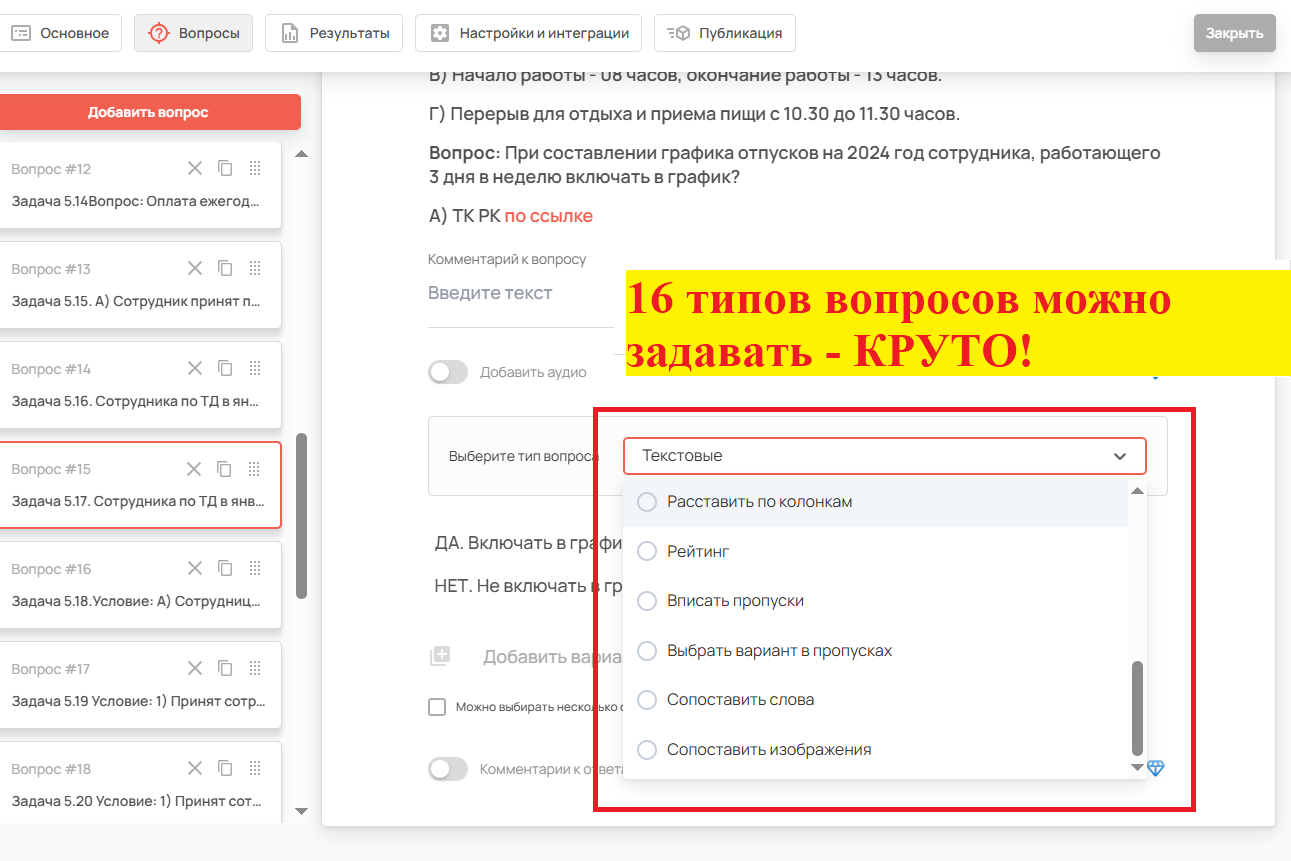Select 'Рейтинг' radio option
Image resolution: width=1291 pixels, height=861 pixels.
pos(647,551)
